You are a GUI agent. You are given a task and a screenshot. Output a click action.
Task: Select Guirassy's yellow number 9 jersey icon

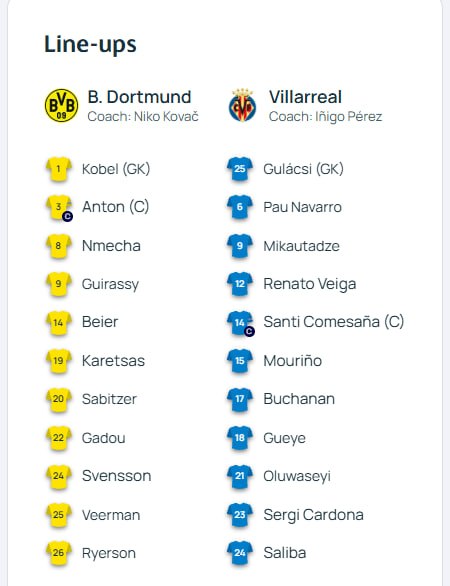[x=59, y=284]
